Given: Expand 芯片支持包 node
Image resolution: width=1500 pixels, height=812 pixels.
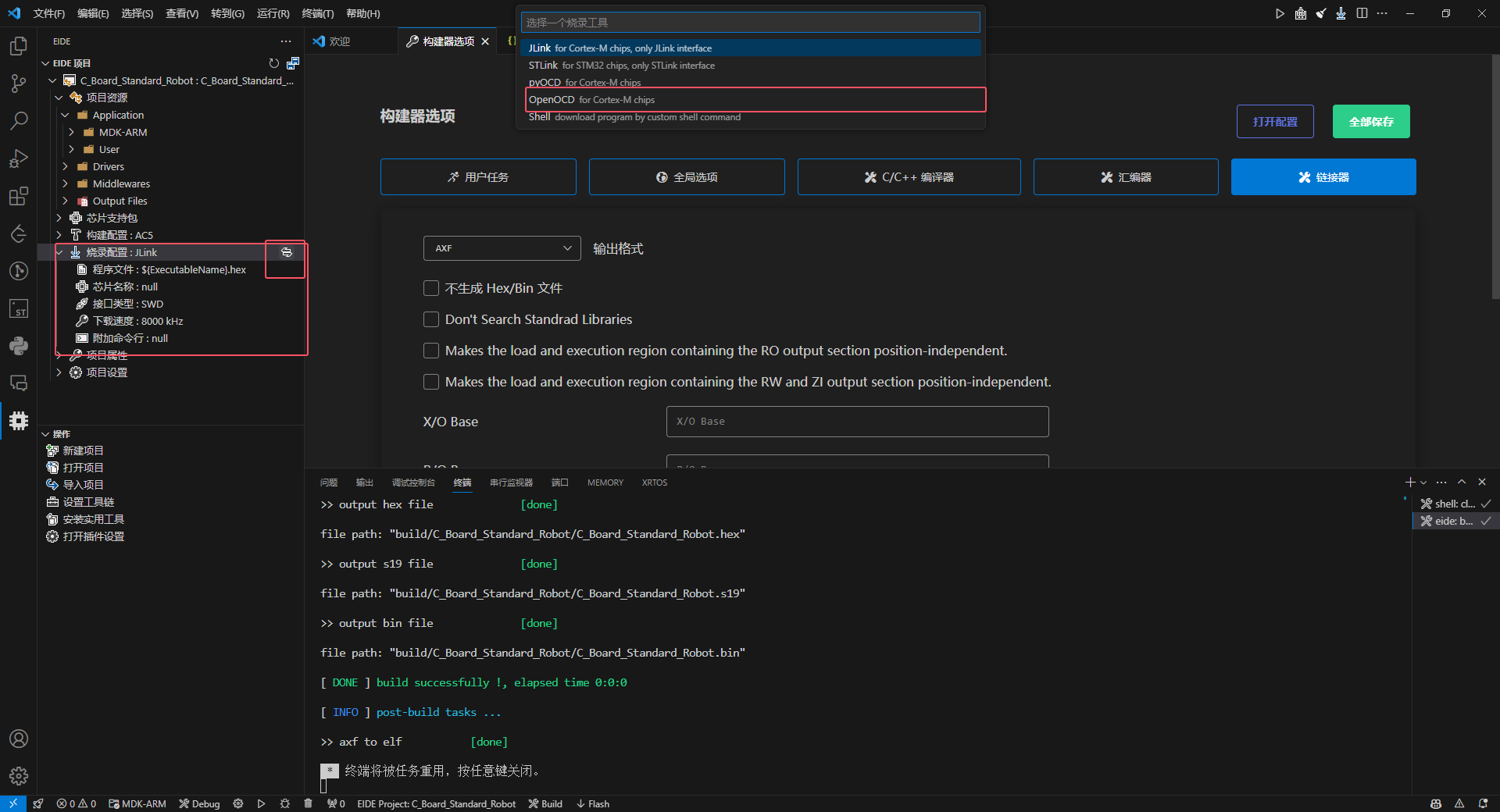Looking at the screenshot, I should tap(59, 218).
